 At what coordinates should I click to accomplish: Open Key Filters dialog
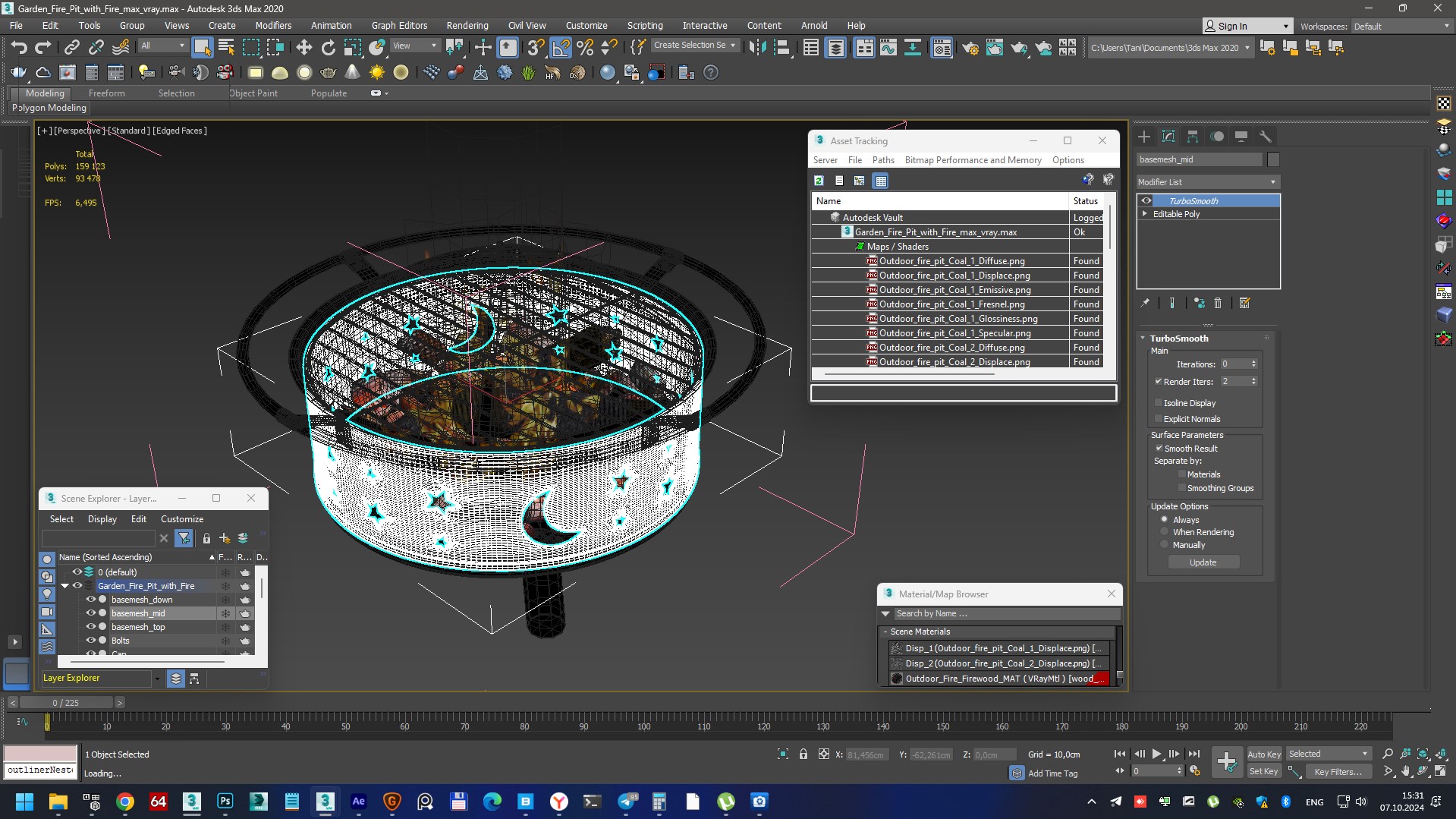tap(1338, 771)
